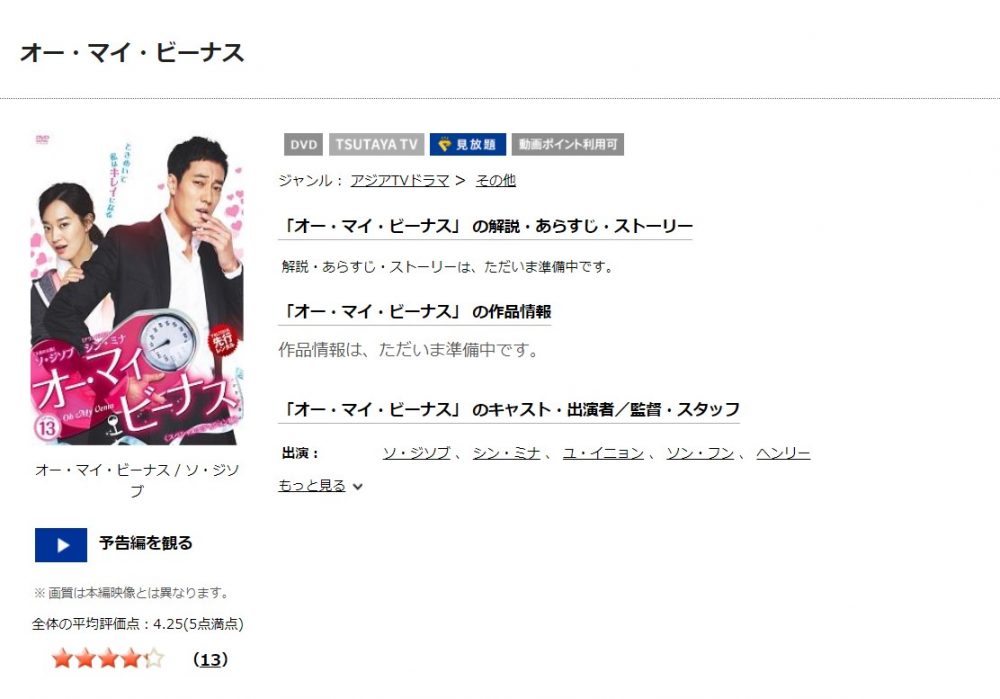Image resolution: width=1000 pixels, height=699 pixels.
Task: Open the 13 reviews count link
Action: click(210, 659)
